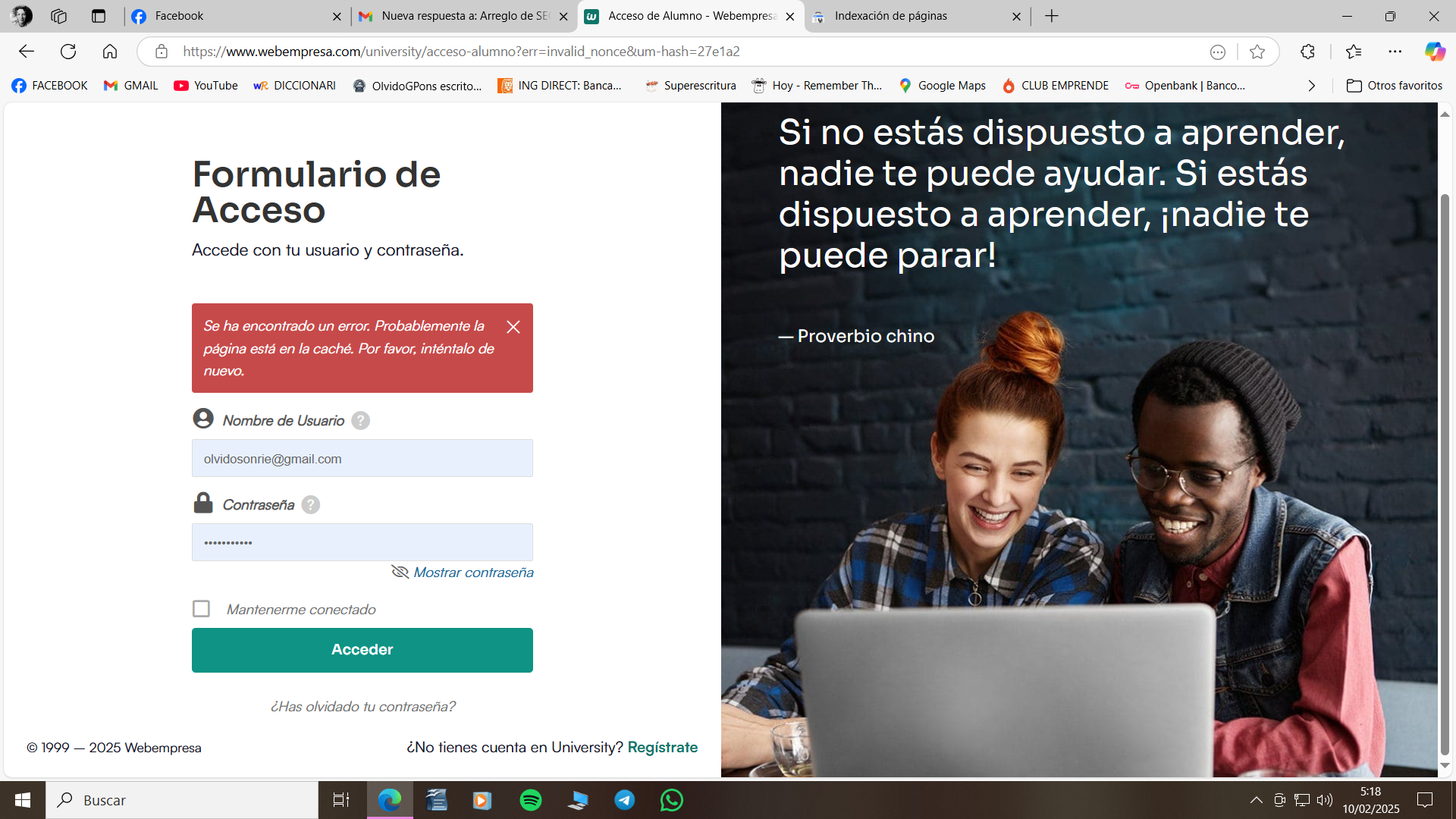Screen dimensions: 1456x819
Task: Expand more bookmarks chevron
Action: [1312, 86]
